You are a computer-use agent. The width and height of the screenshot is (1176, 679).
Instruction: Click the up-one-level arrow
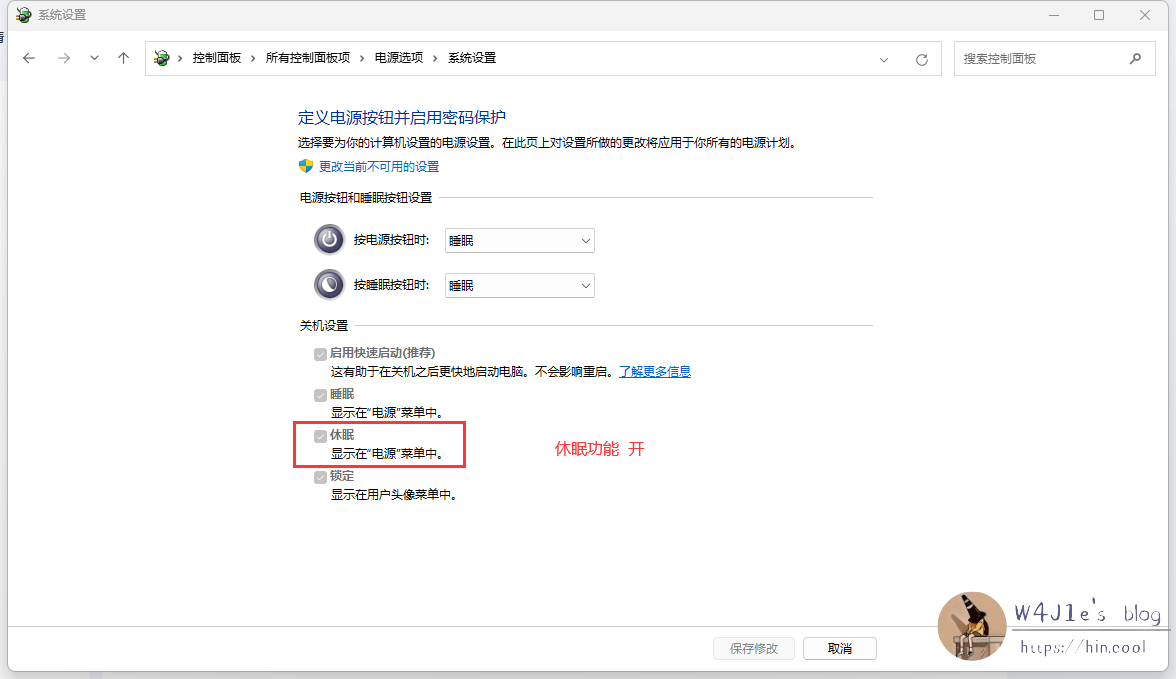pyautogui.click(x=123, y=57)
